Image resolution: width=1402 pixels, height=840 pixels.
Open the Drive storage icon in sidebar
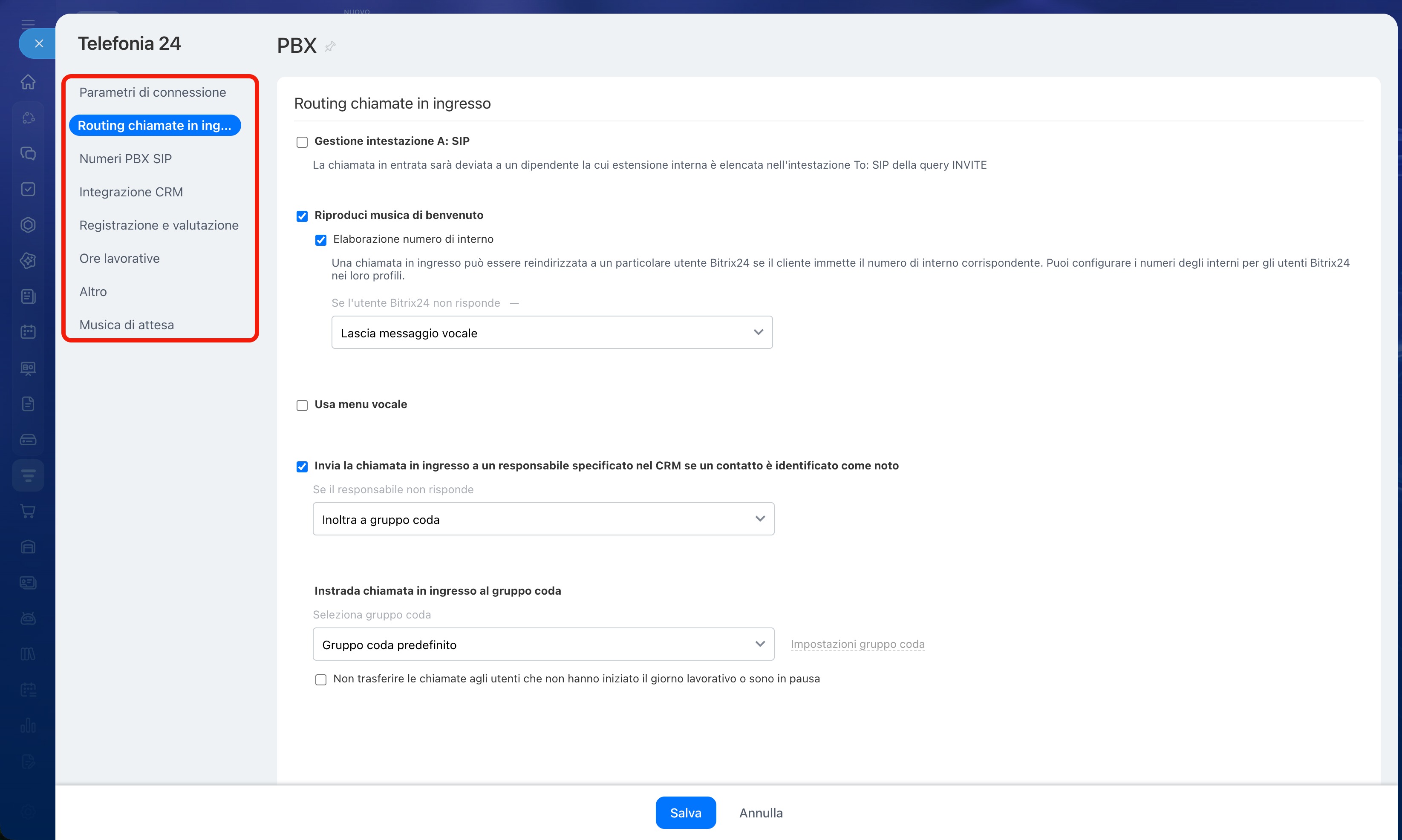[28, 440]
